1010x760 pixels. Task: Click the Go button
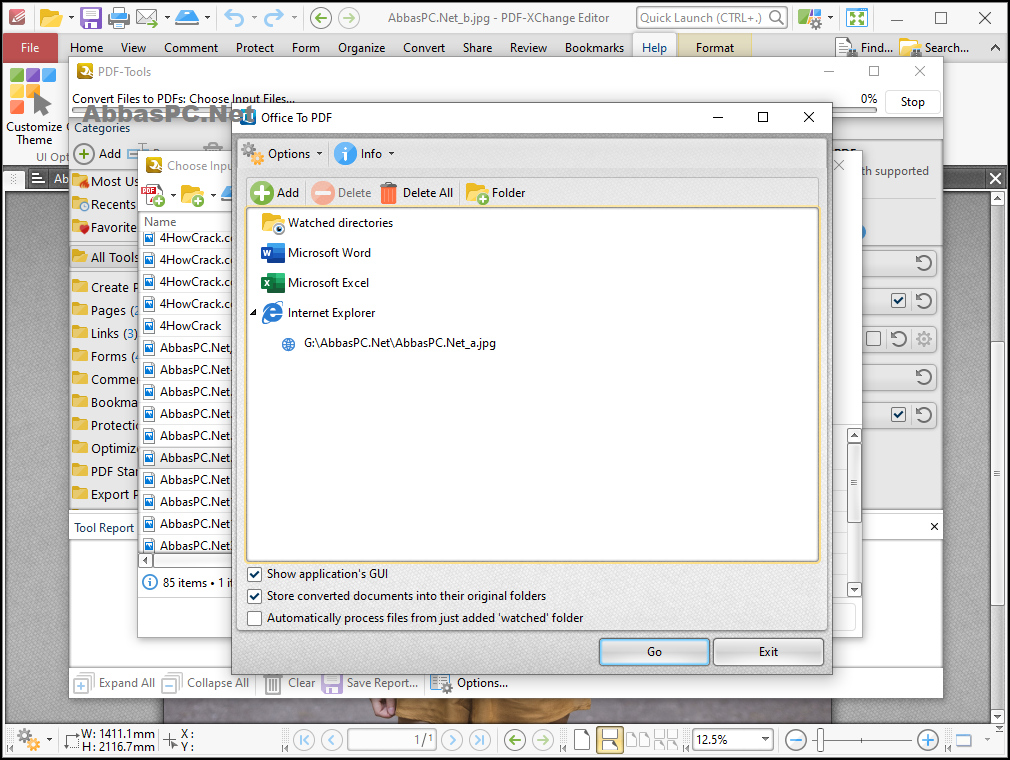click(x=654, y=652)
